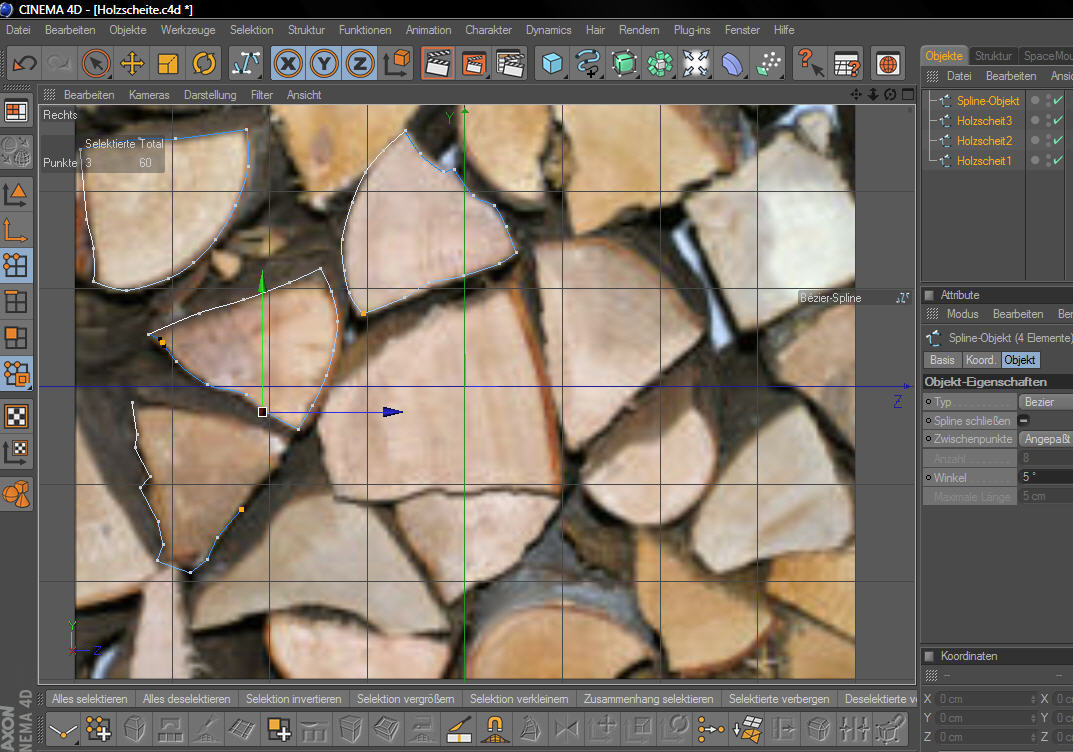1073x752 pixels.
Task: Switch to the Struktur tab
Action: coord(993,56)
